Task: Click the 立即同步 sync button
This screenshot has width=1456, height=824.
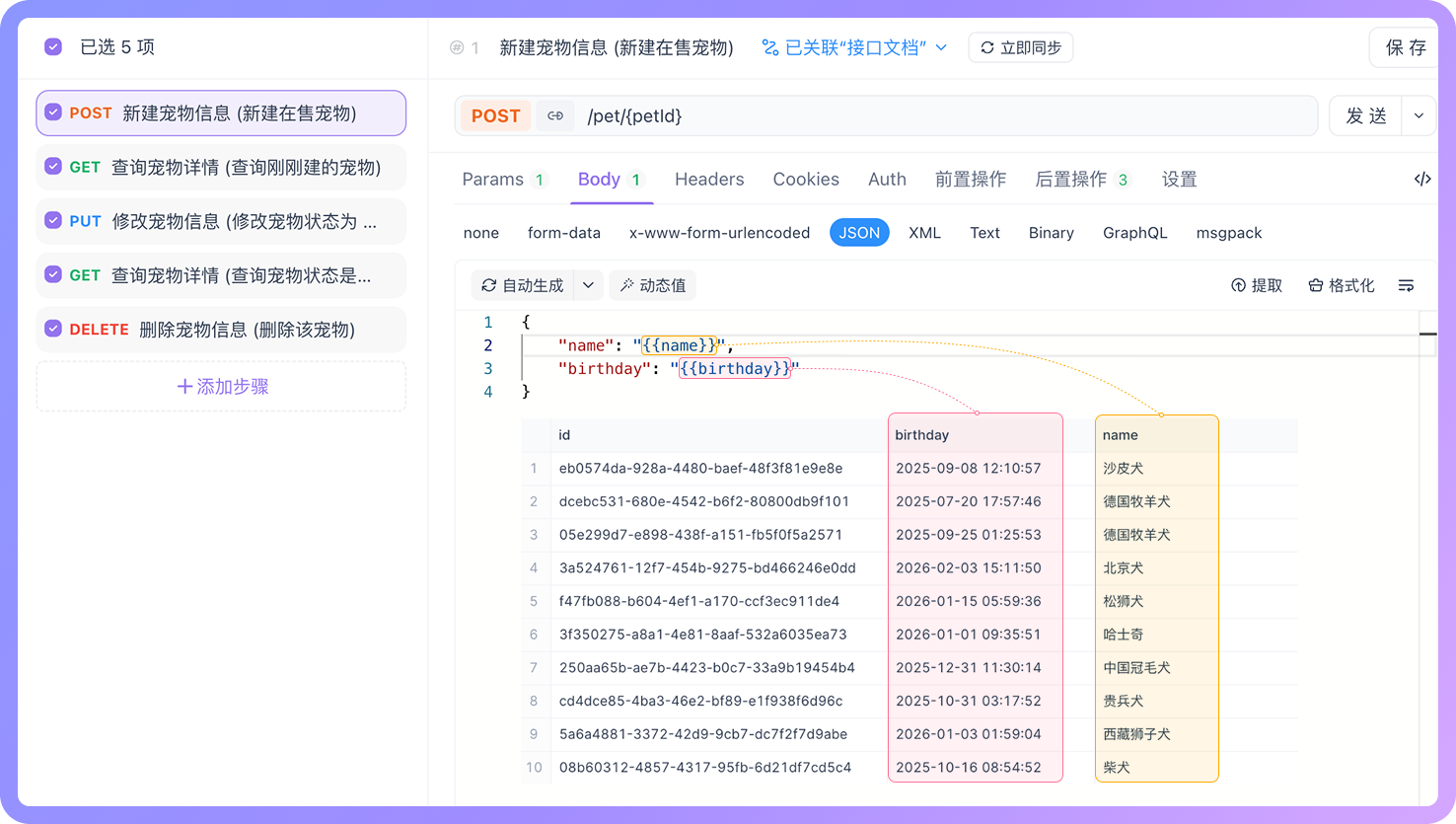Action: coord(1021,47)
